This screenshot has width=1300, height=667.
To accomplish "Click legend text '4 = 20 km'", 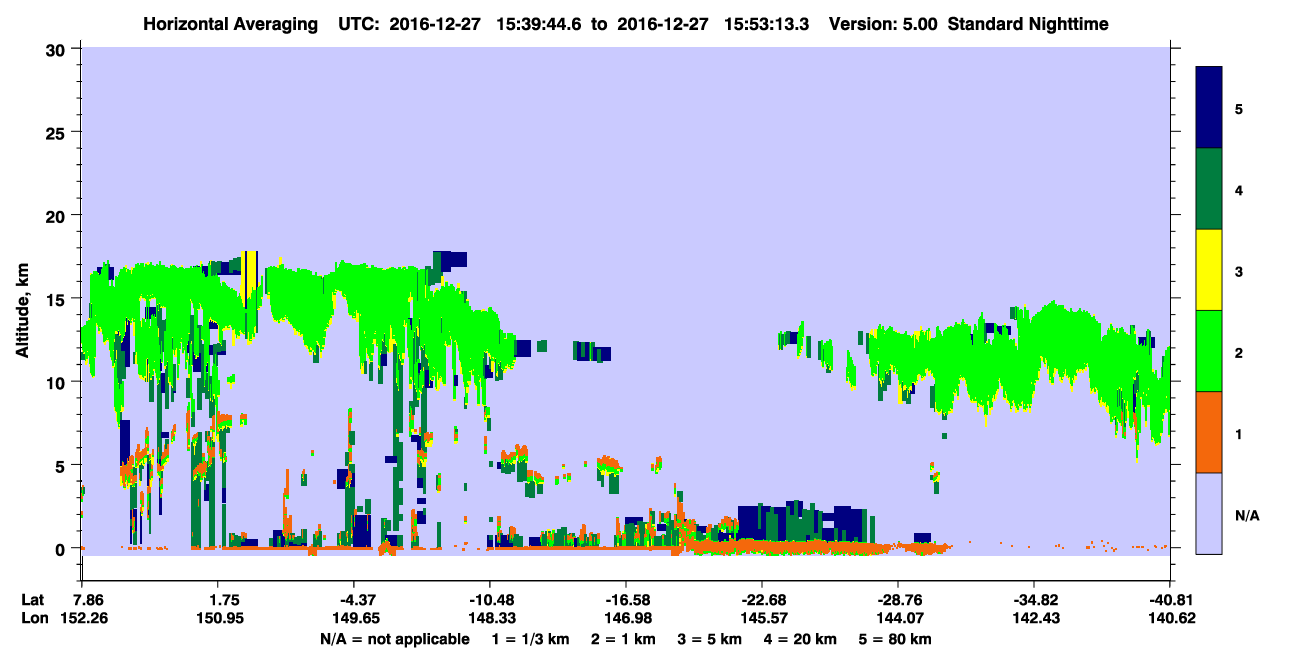I will tap(801, 639).
